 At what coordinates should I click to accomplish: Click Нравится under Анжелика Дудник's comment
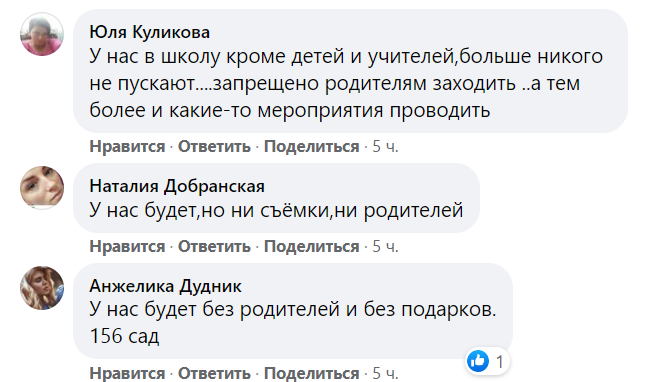(127, 373)
